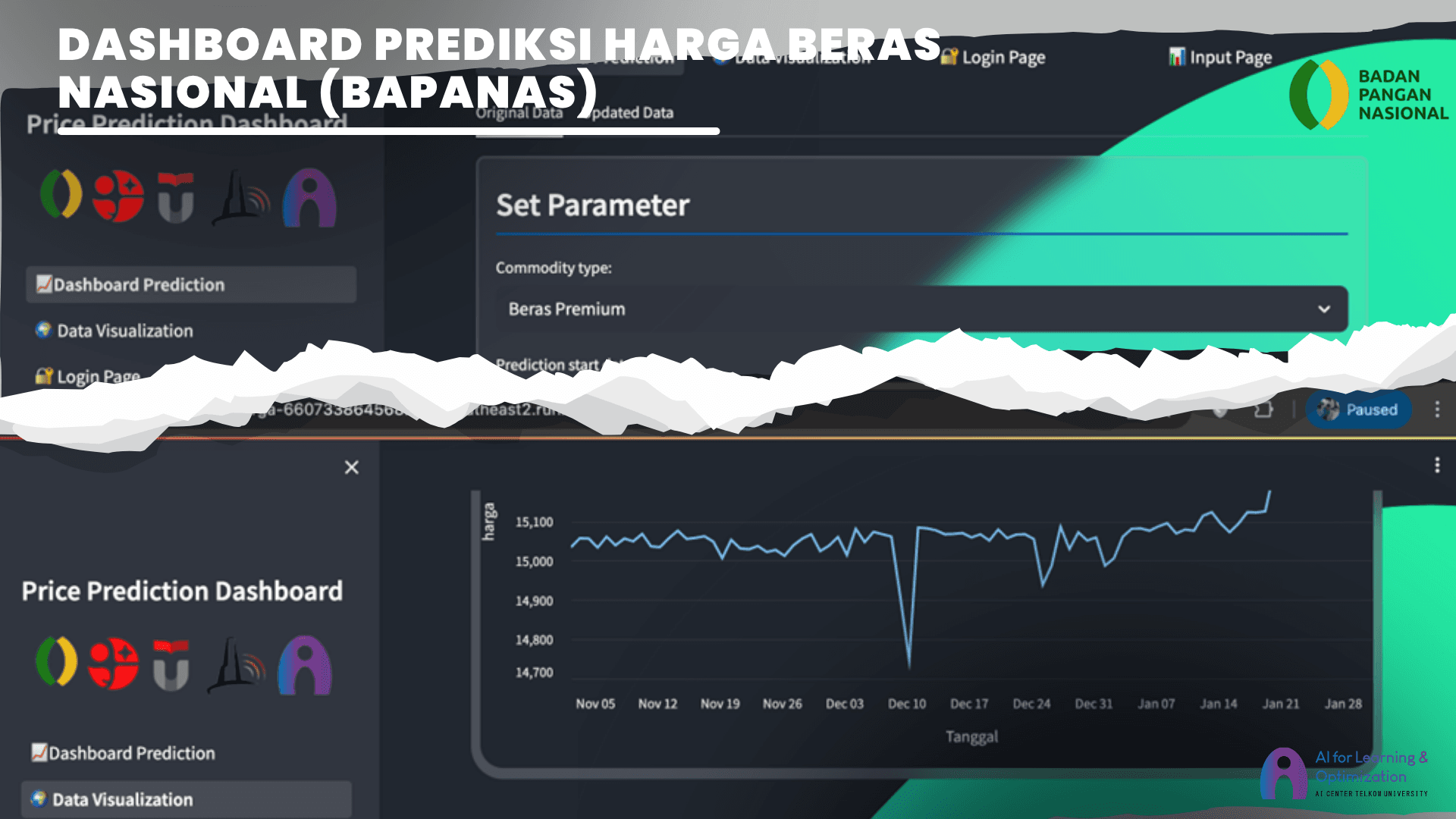Close the lower sidebar with X
Image resolution: width=1456 pixels, height=819 pixels.
click(352, 467)
